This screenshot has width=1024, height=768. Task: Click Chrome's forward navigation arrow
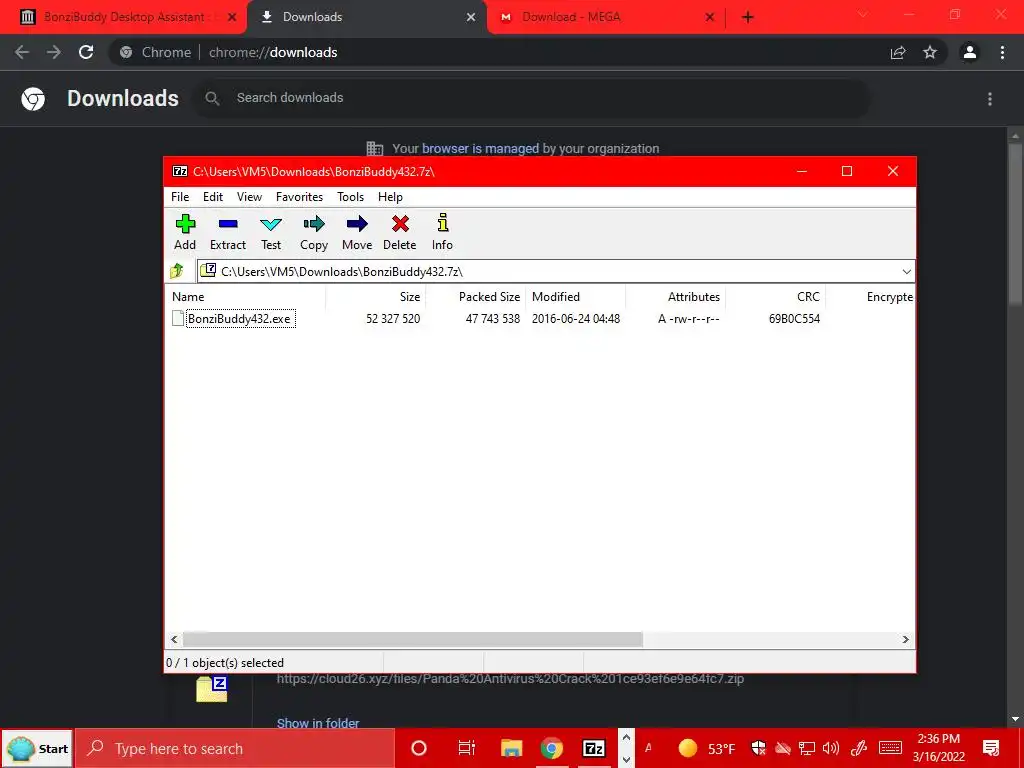click(x=54, y=52)
